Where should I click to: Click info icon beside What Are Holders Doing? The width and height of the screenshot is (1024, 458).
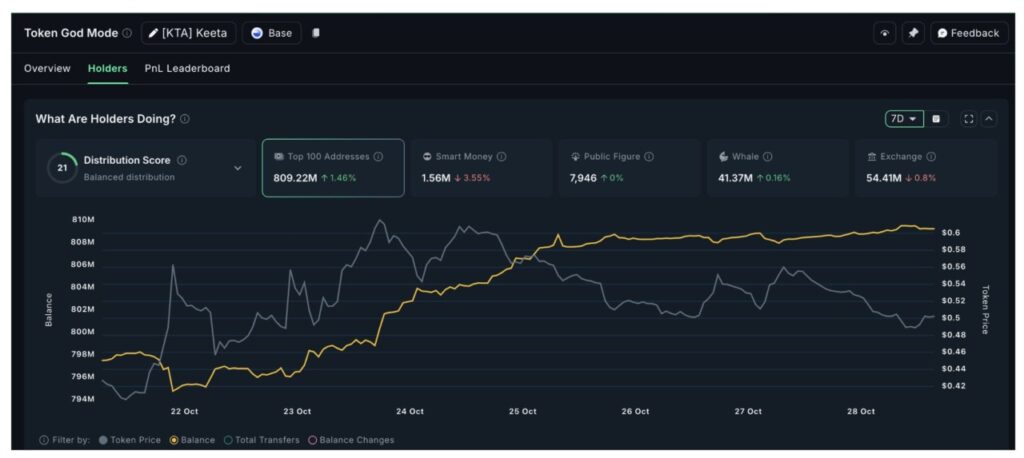pos(185,119)
